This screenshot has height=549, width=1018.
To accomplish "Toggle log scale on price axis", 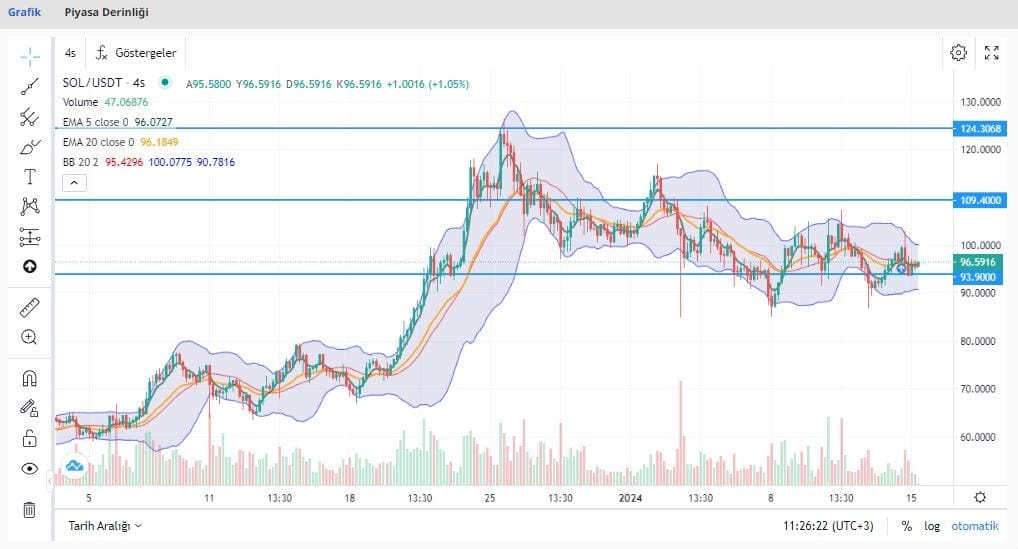I will (x=932, y=525).
